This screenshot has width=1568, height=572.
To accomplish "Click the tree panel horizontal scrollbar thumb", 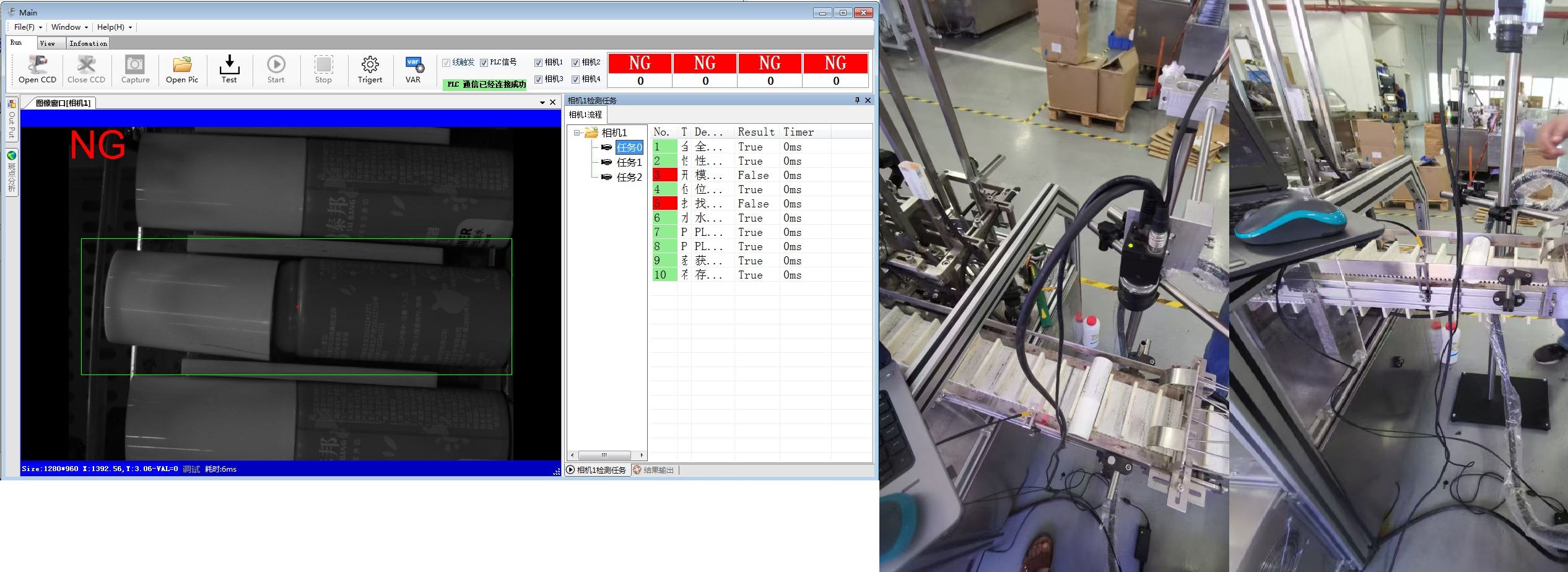I will click(604, 455).
